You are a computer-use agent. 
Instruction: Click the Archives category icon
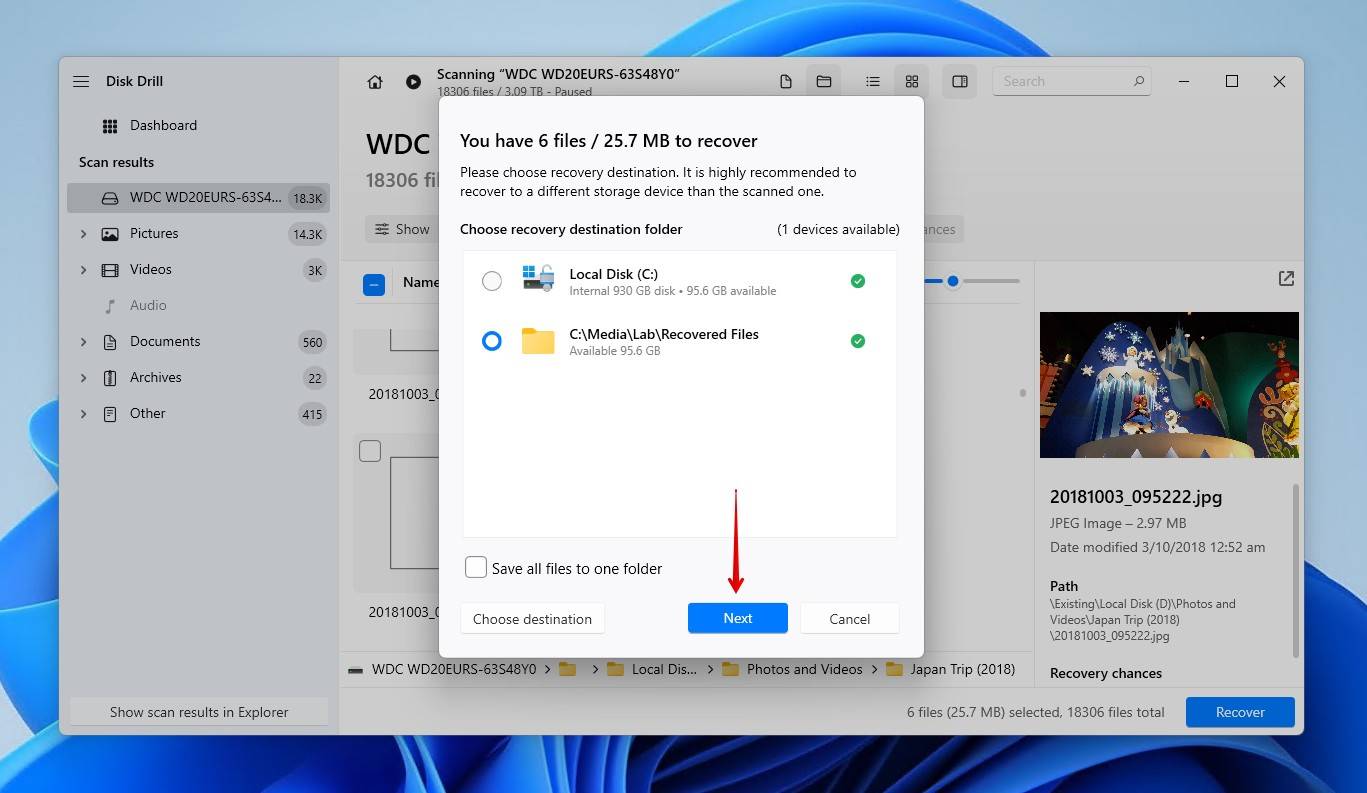tap(110, 378)
